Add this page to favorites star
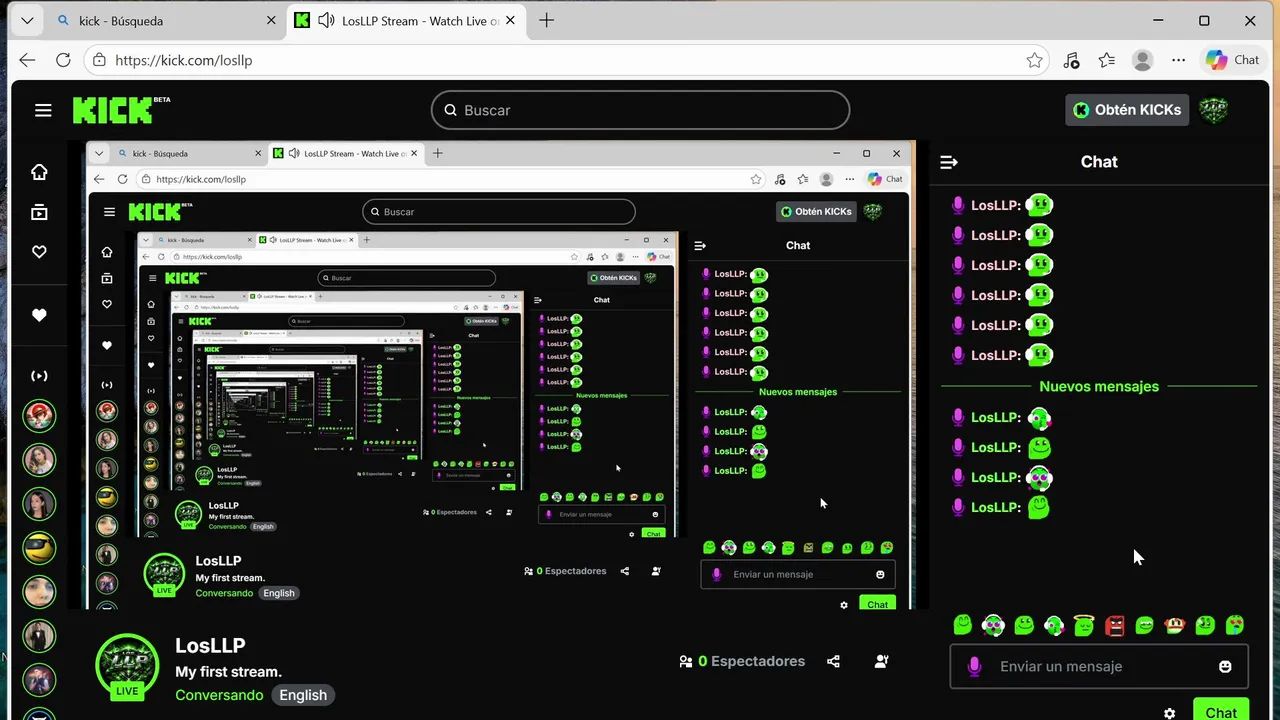The image size is (1280, 720). click(1034, 60)
